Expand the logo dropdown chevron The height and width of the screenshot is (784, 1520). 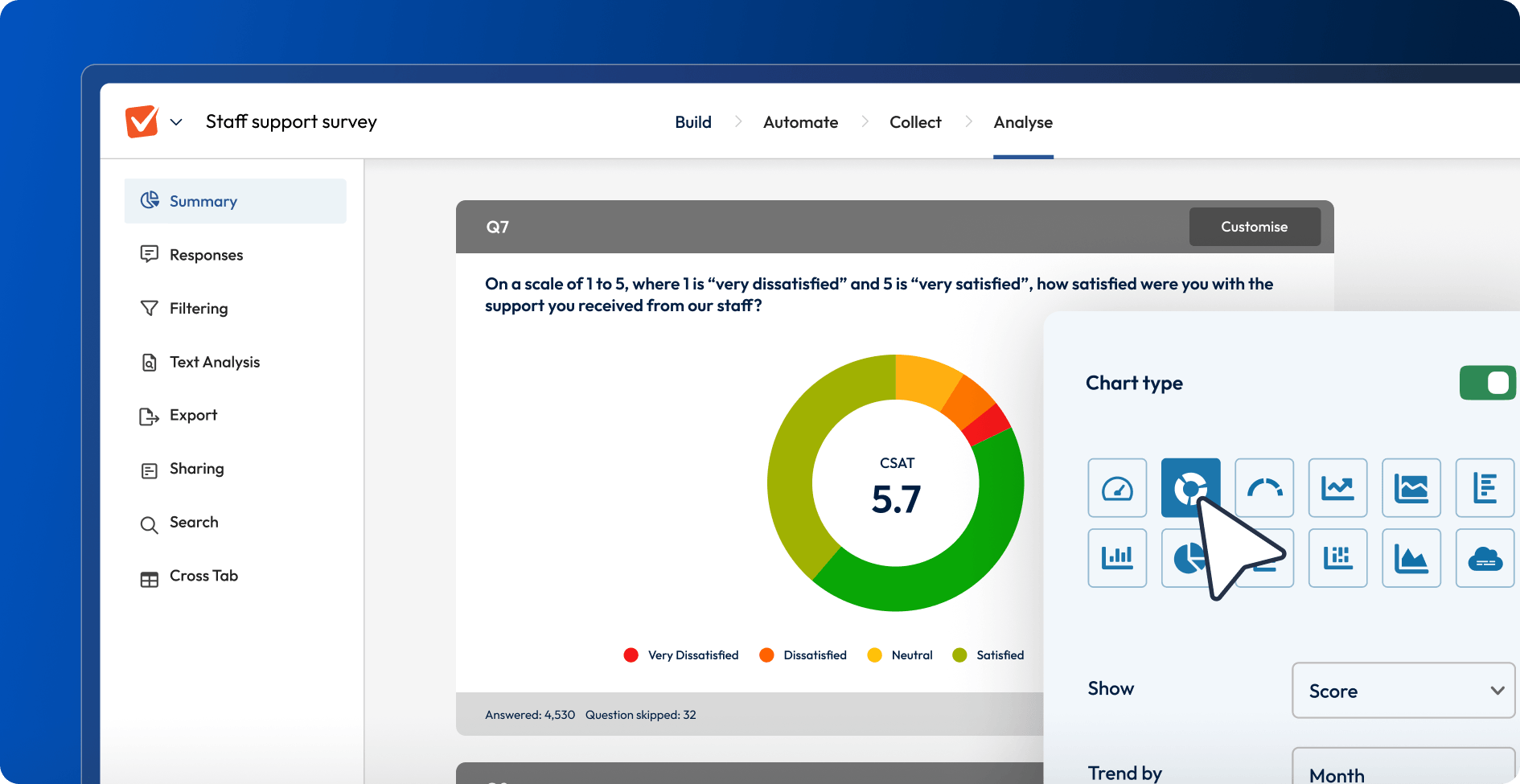(176, 122)
